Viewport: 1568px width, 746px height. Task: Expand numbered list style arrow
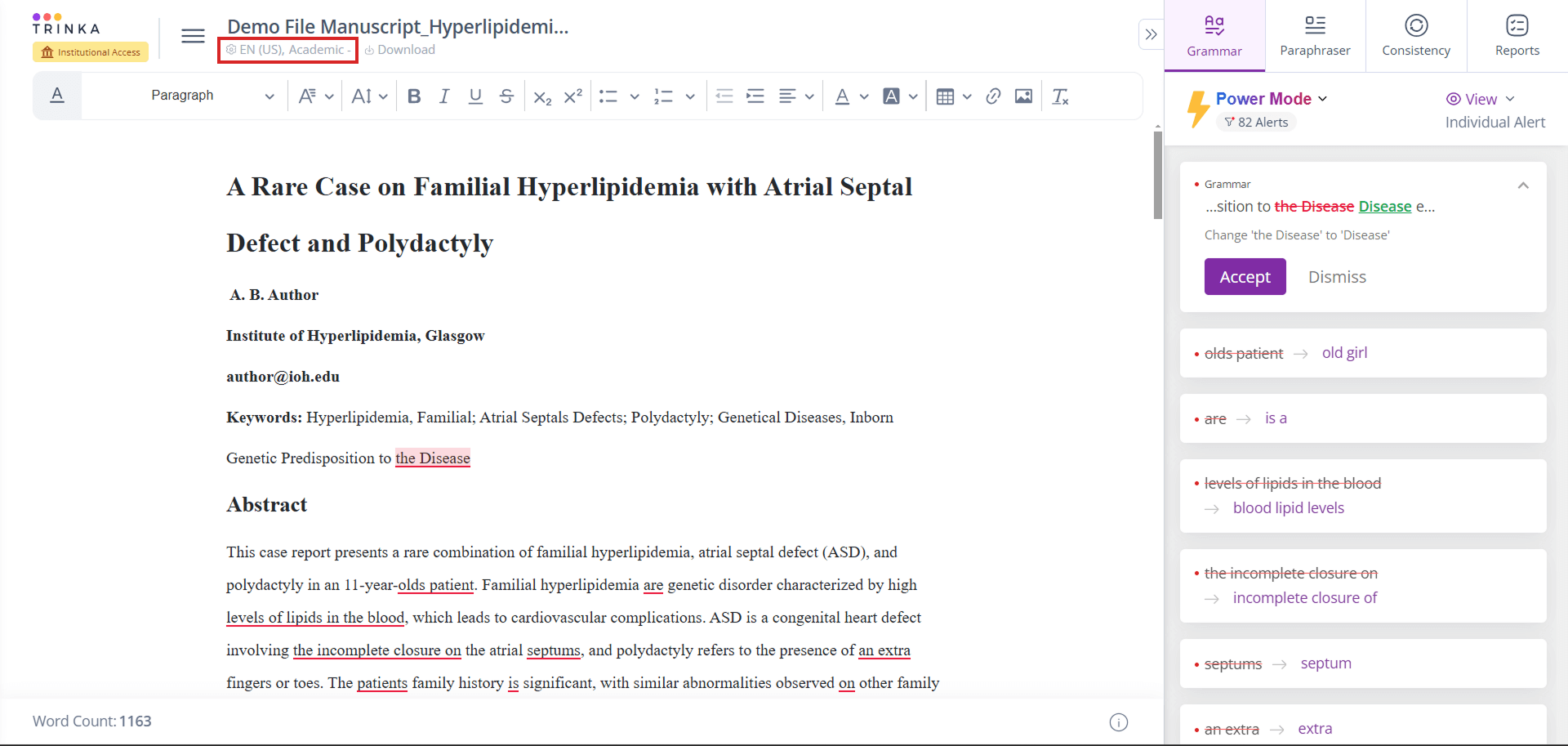click(690, 96)
